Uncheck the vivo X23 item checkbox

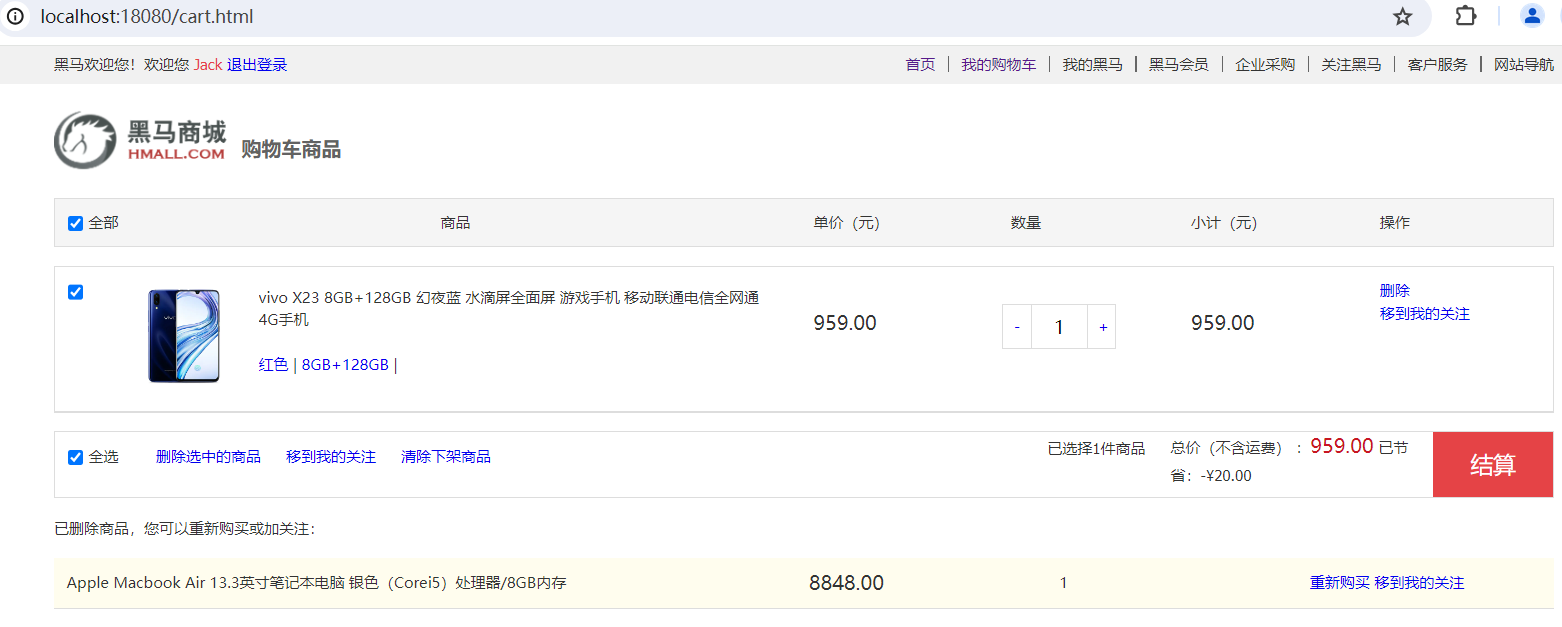coord(75,292)
